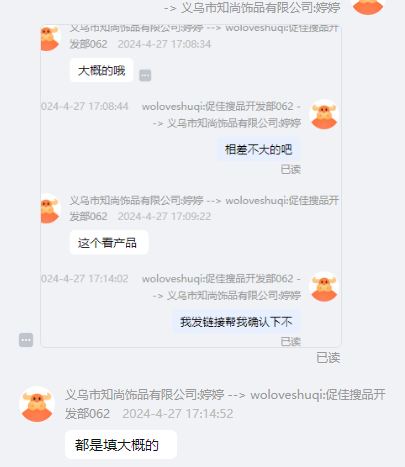Select the 大概的哦 message bubble
Image resolution: width=405 pixels, height=467 pixels.
pos(101,70)
